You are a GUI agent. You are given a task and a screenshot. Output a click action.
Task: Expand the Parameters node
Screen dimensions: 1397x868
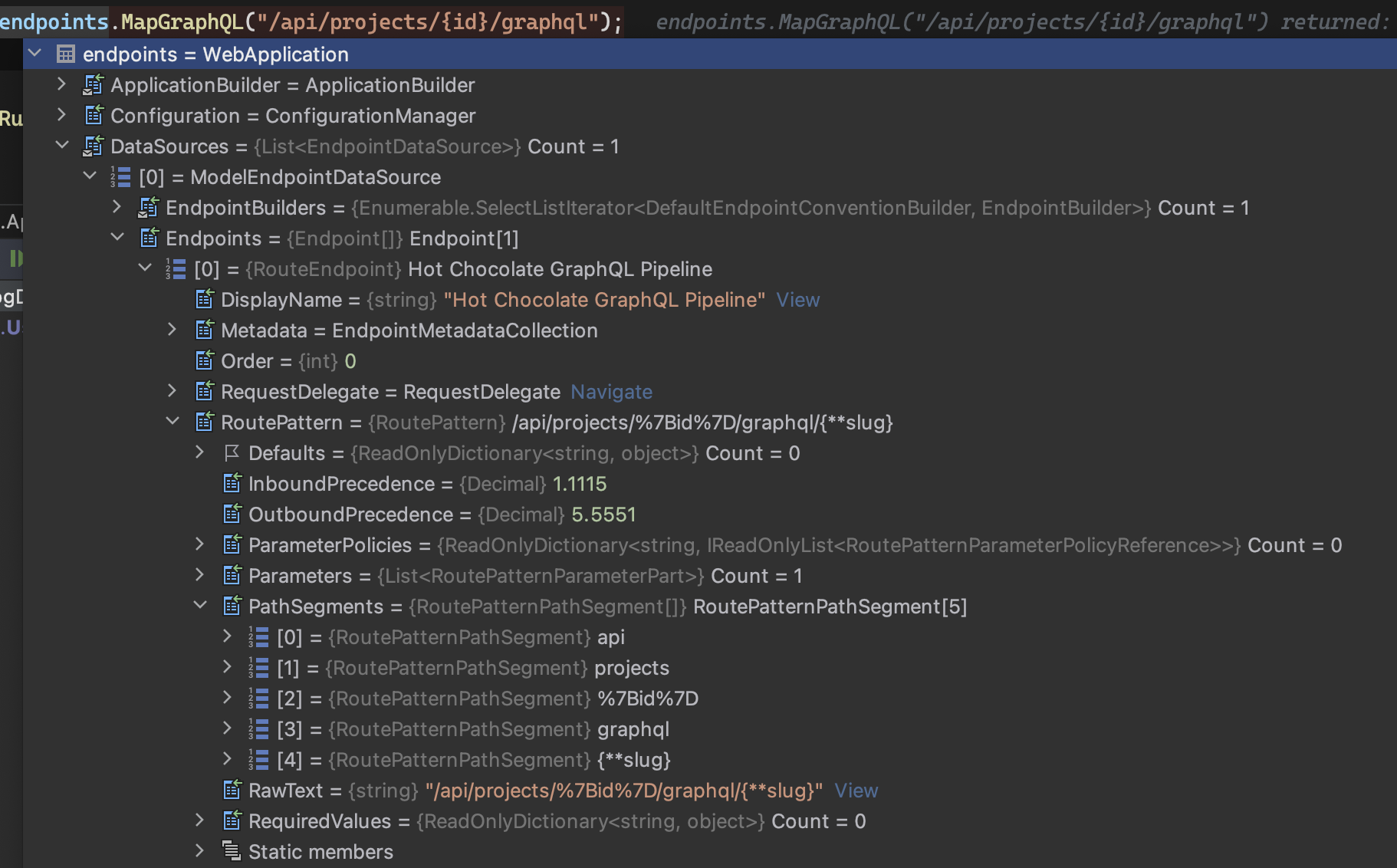pyautogui.click(x=199, y=575)
